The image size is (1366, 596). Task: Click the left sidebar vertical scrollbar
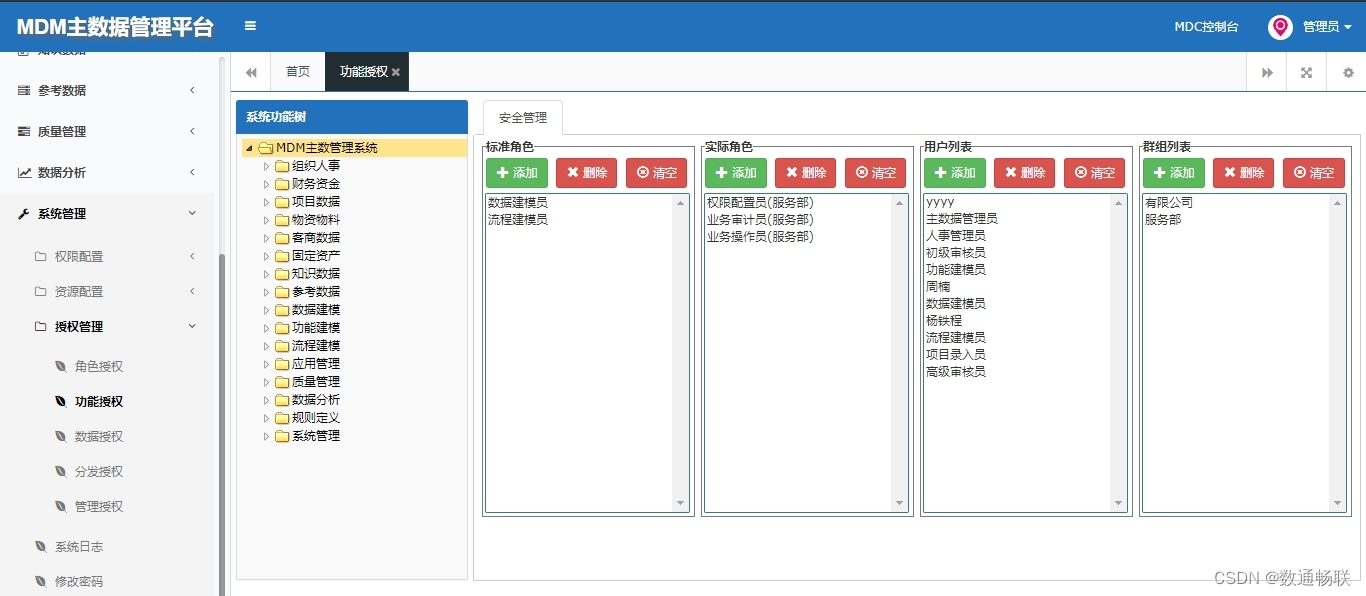pos(221,425)
